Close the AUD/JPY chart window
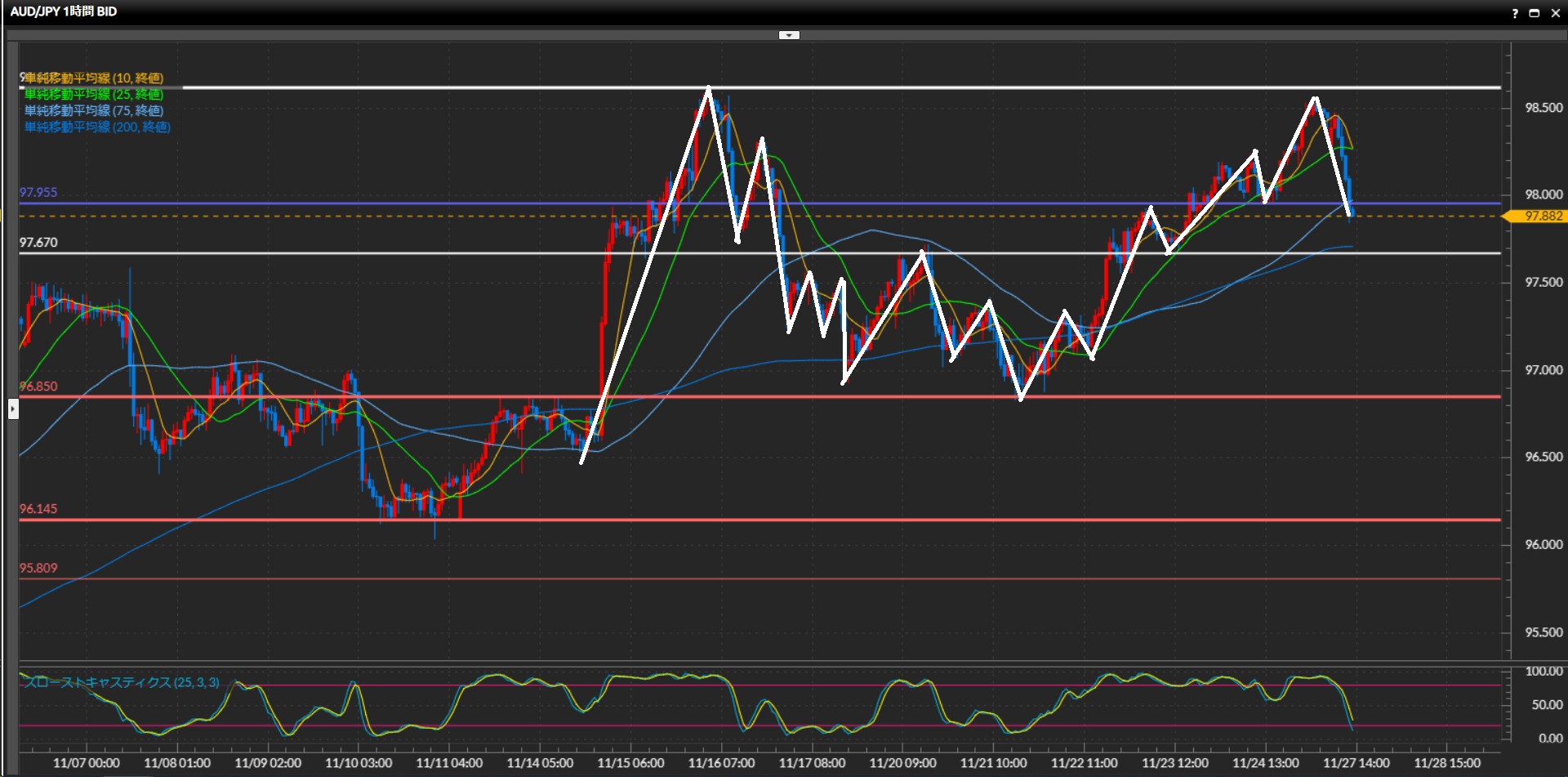The width and height of the screenshot is (1568, 777). tap(1556, 13)
